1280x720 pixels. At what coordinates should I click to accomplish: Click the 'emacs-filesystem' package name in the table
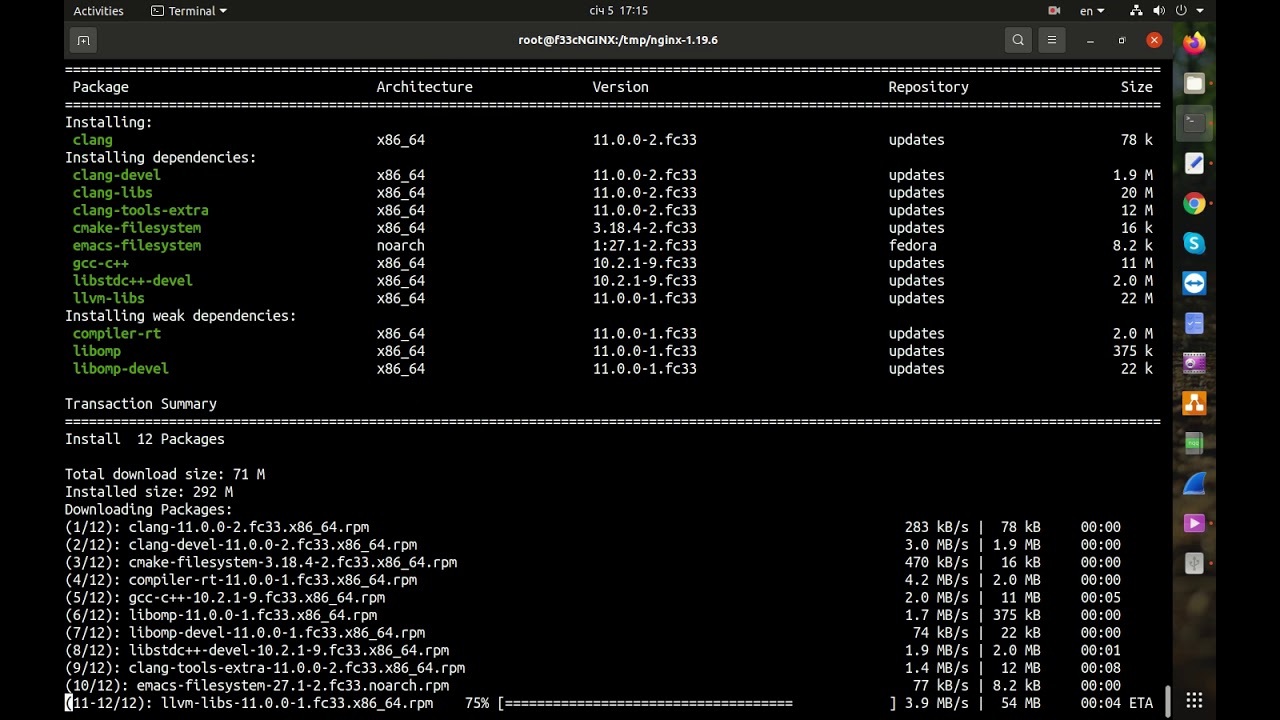tap(137, 246)
